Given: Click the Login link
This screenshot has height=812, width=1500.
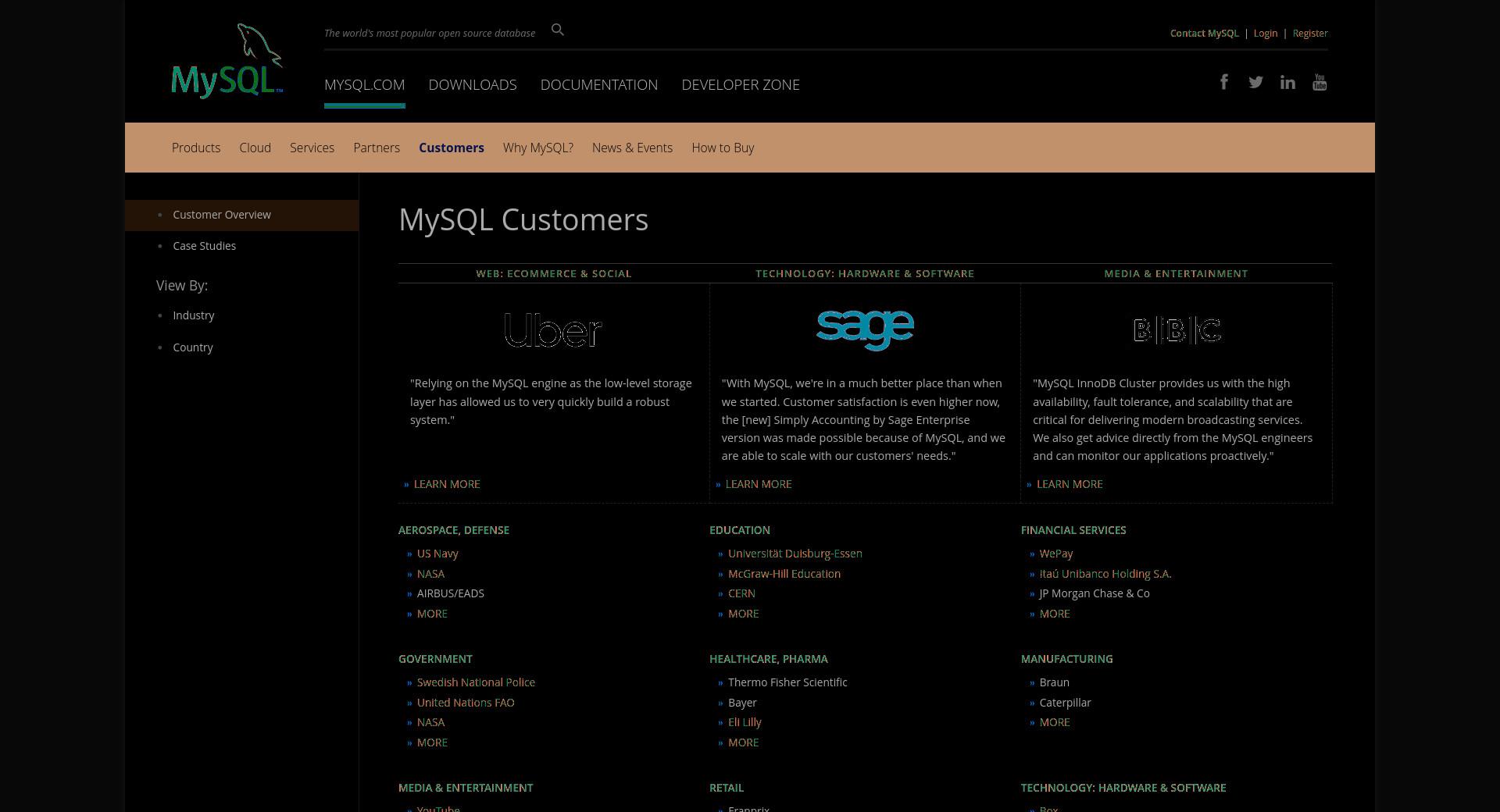Looking at the screenshot, I should point(1266,33).
